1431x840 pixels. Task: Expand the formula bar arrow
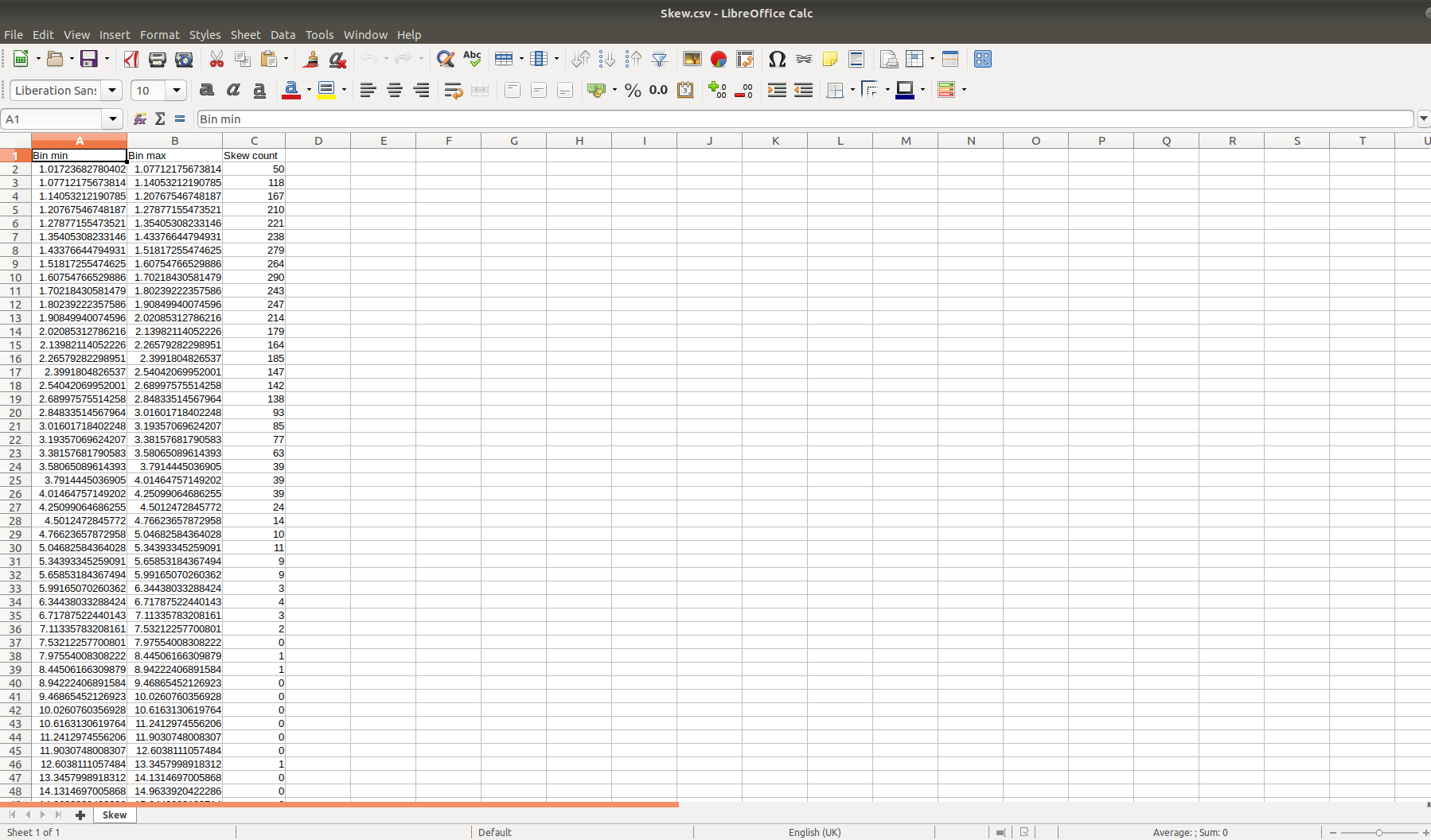click(x=1424, y=119)
